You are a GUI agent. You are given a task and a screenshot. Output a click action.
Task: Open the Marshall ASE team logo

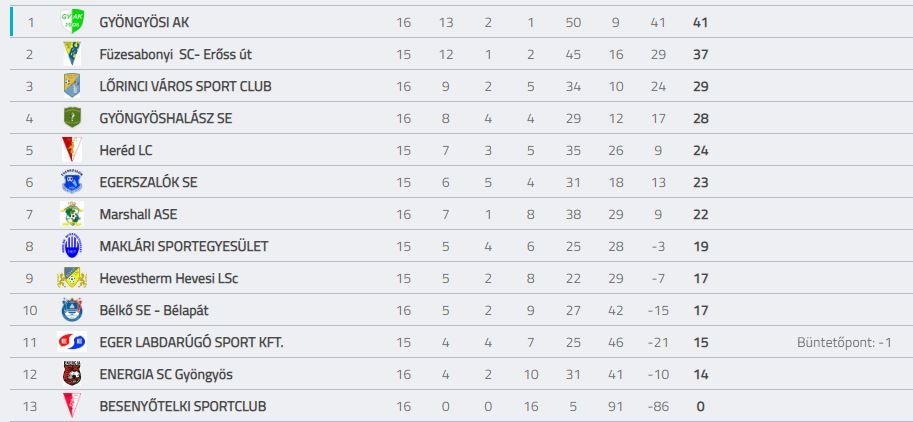point(72,214)
